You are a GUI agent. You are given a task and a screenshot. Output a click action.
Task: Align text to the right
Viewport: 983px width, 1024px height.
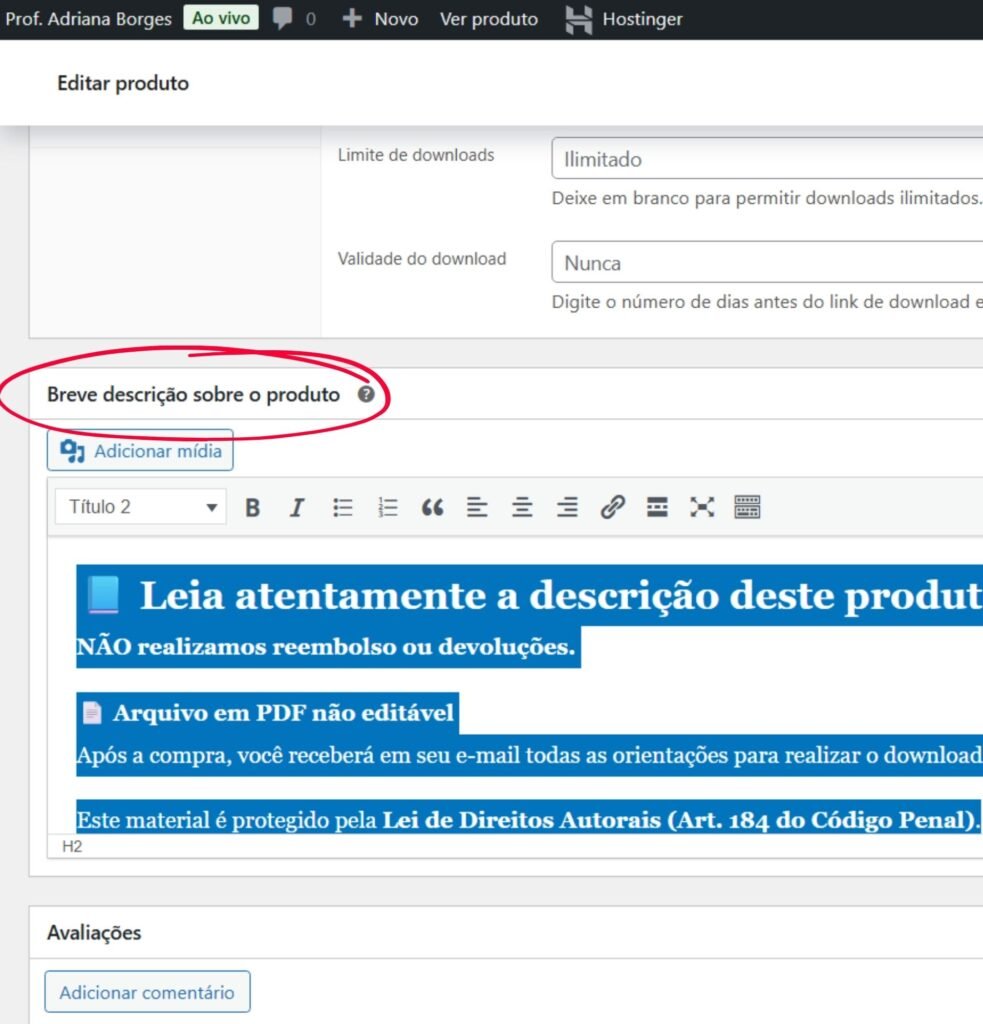coord(567,507)
